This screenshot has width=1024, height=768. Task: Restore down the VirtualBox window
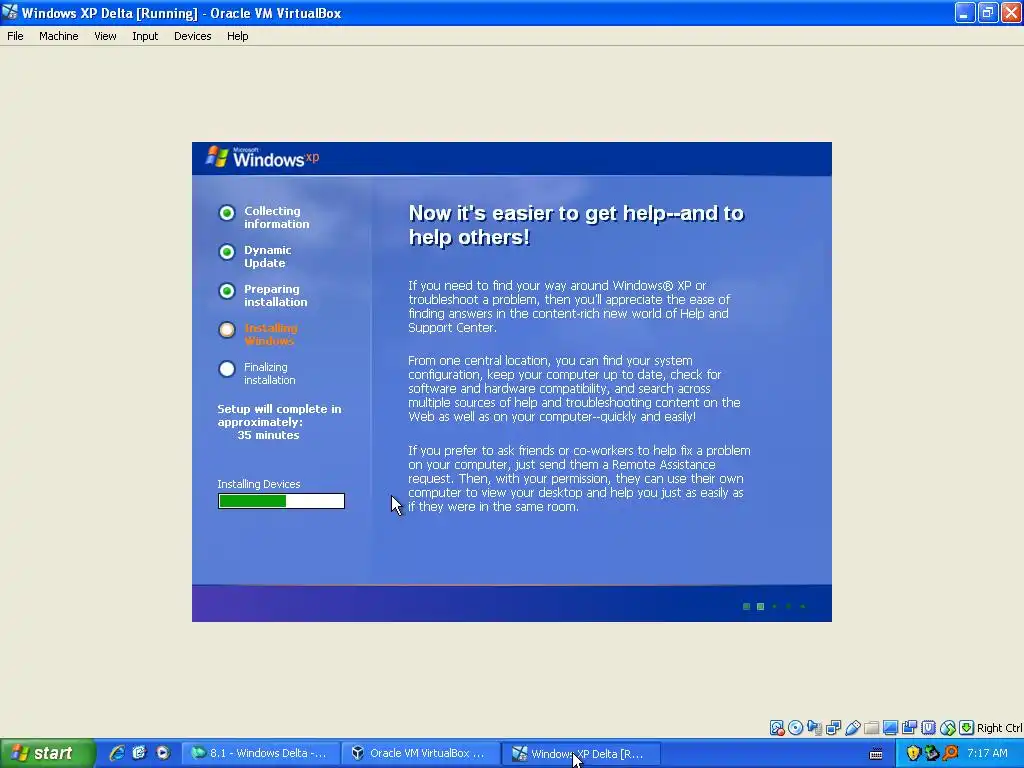tap(988, 12)
